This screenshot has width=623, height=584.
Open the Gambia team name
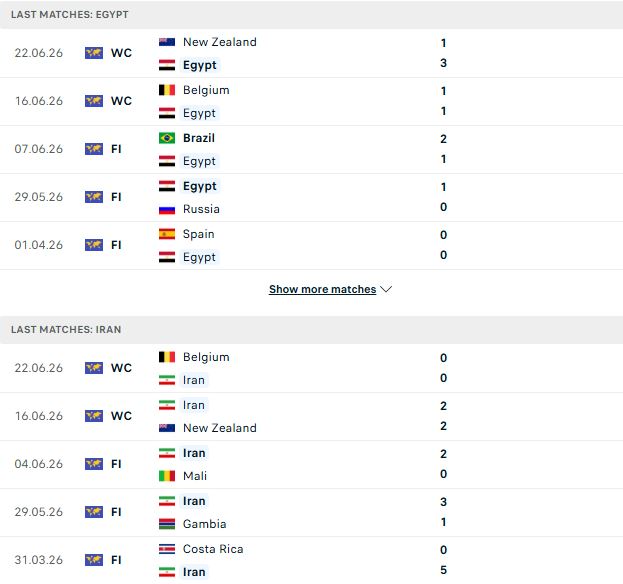[205, 524]
